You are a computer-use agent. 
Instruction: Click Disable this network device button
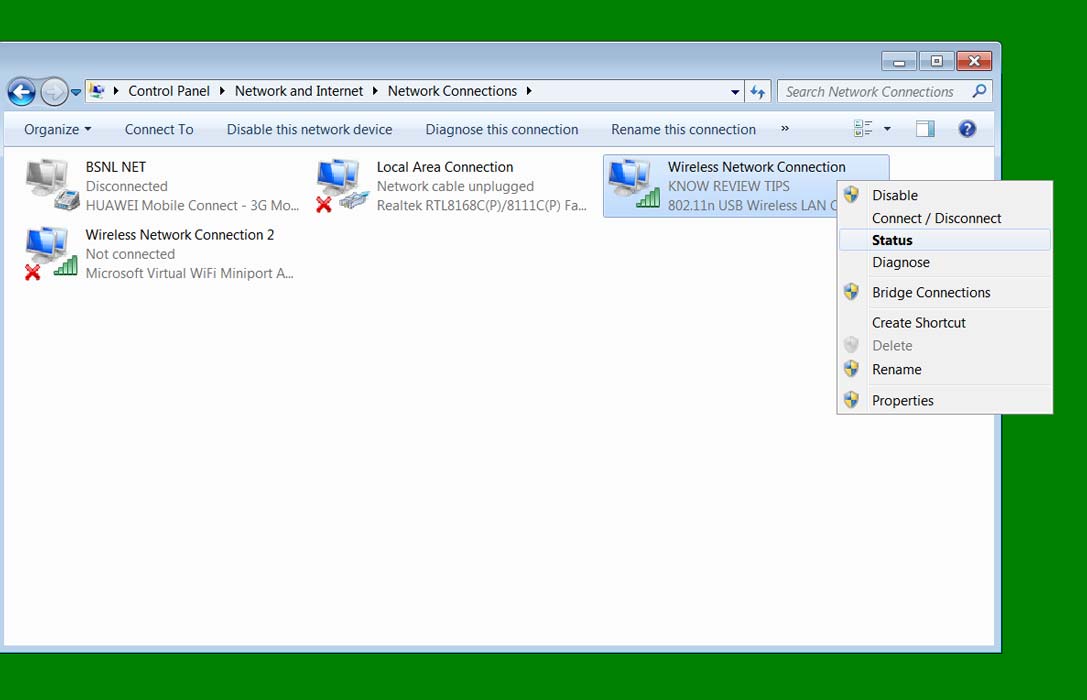tap(309, 129)
